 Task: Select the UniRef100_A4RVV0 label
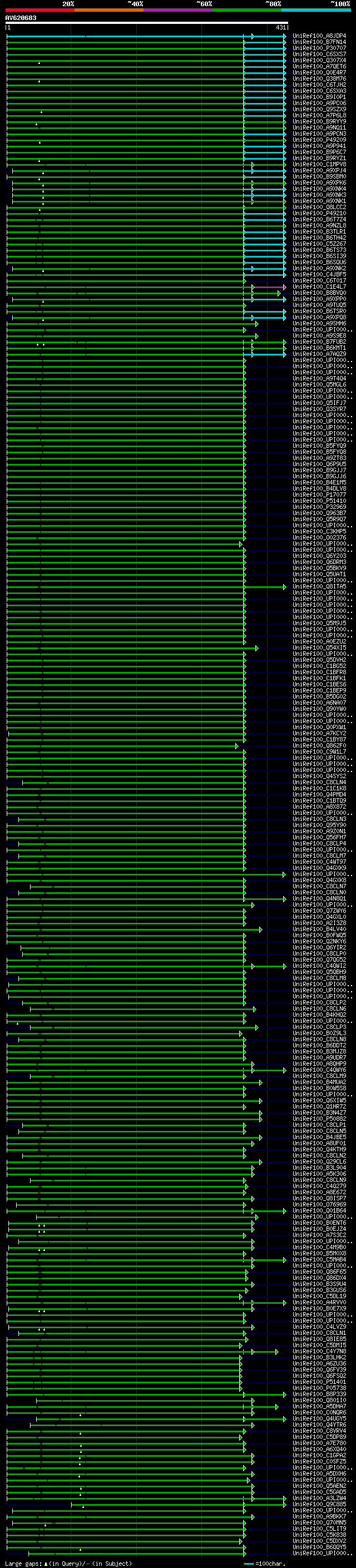pyautogui.click(x=319, y=1302)
